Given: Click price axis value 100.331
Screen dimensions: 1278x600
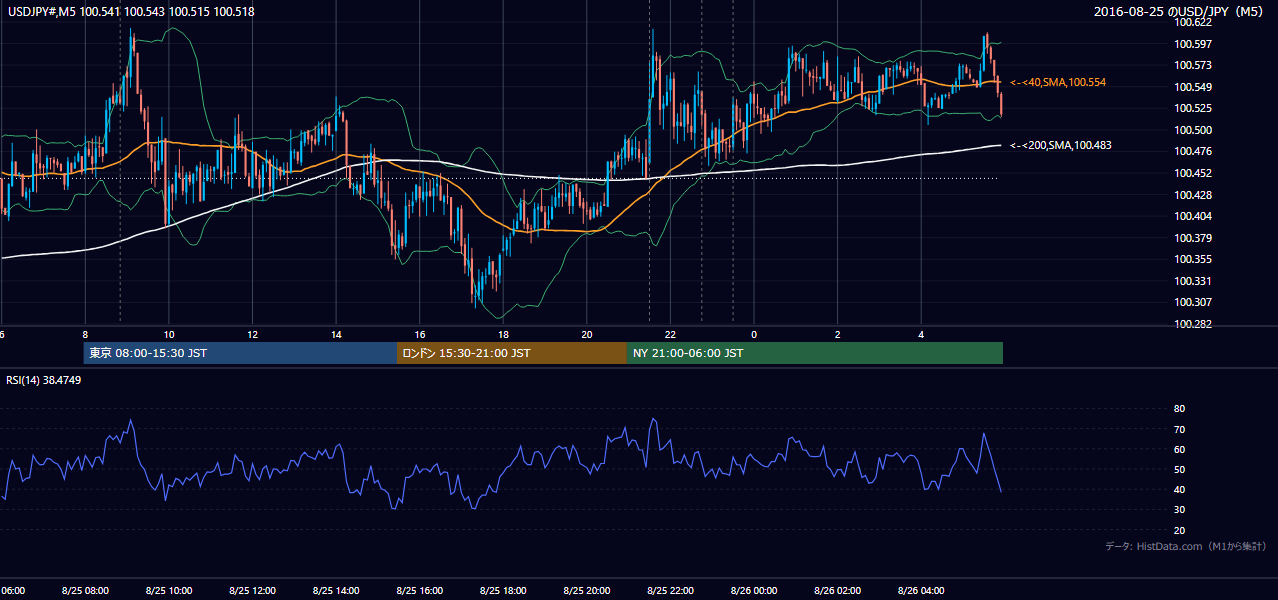Looking at the screenshot, I should pyautogui.click(x=1194, y=281).
